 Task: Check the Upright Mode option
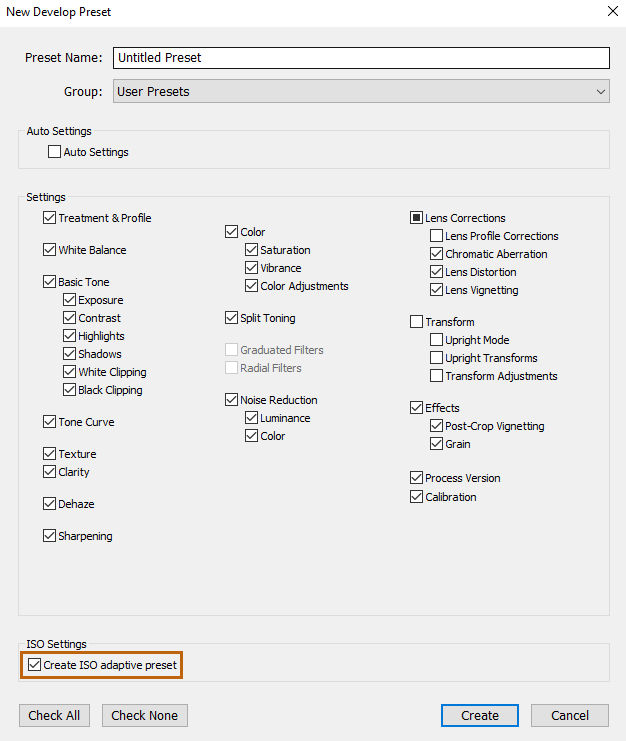[x=437, y=340]
